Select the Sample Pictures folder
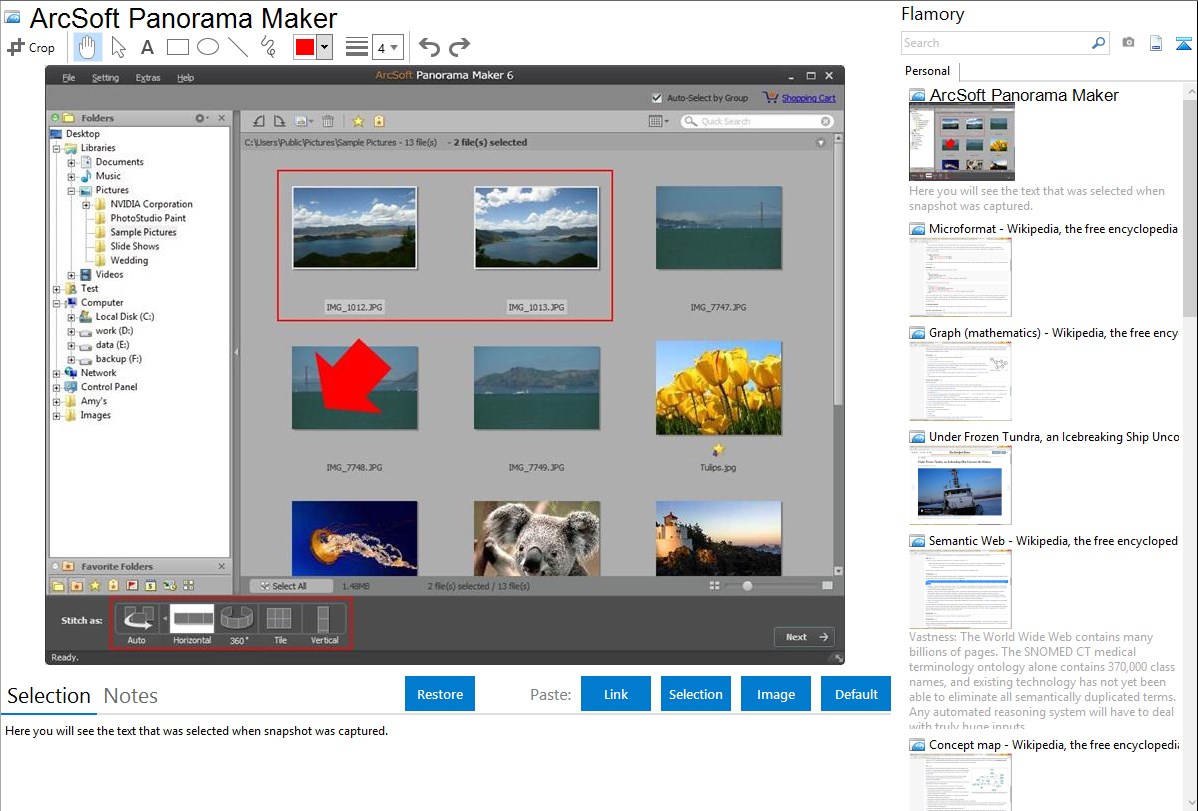 pyautogui.click(x=143, y=232)
